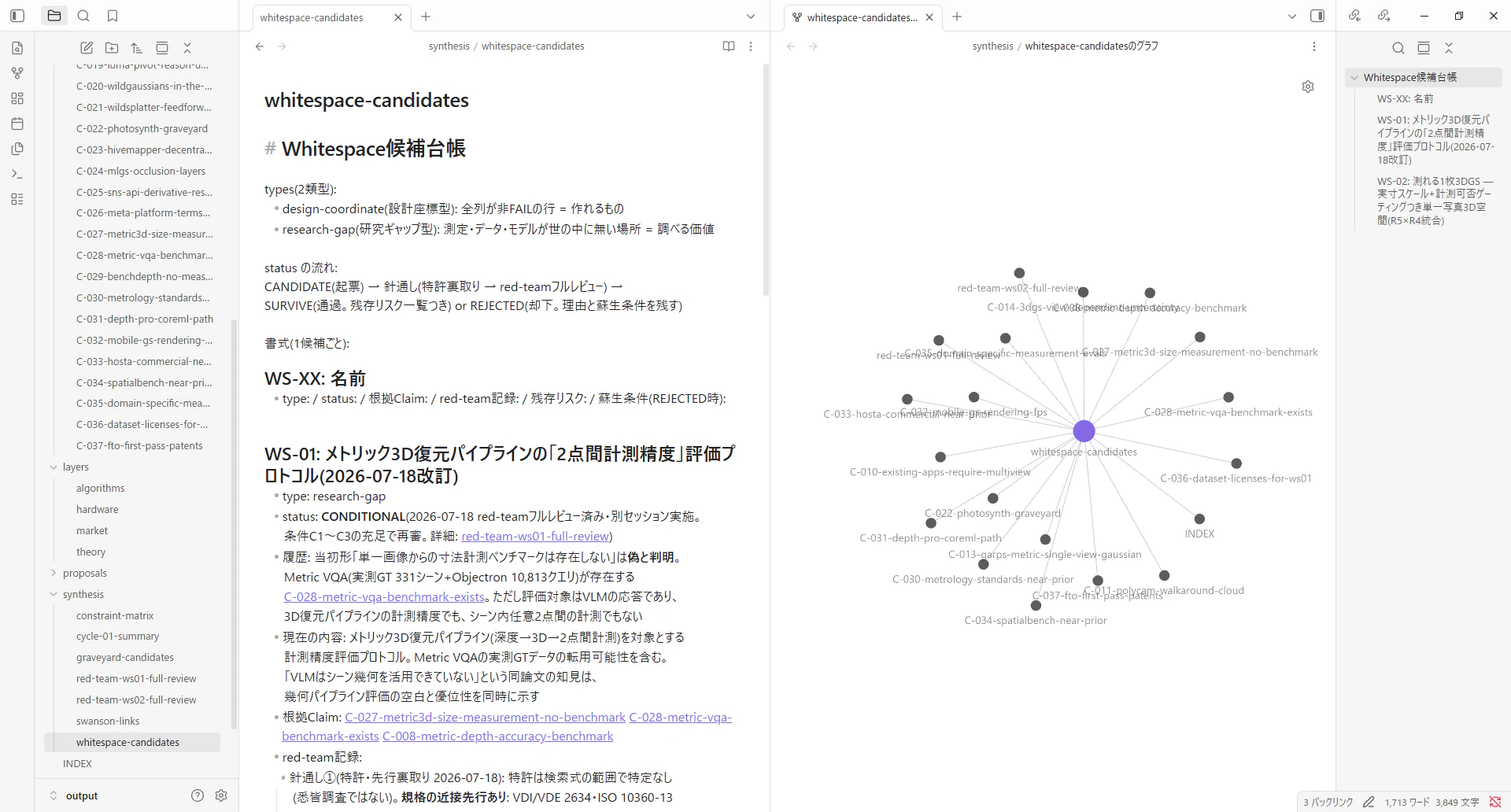Open more options for the graph pane
The height and width of the screenshot is (812, 1511).
click(x=1314, y=46)
